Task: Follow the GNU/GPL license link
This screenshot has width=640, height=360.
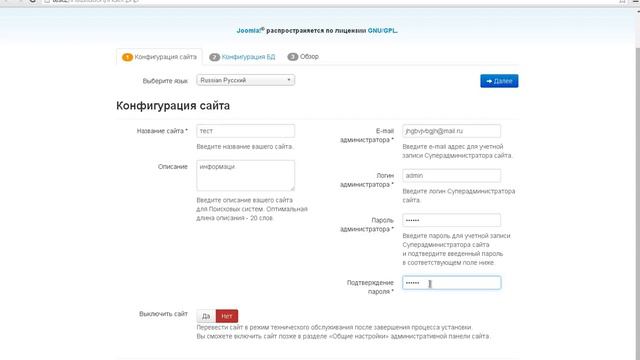Action: (x=382, y=31)
